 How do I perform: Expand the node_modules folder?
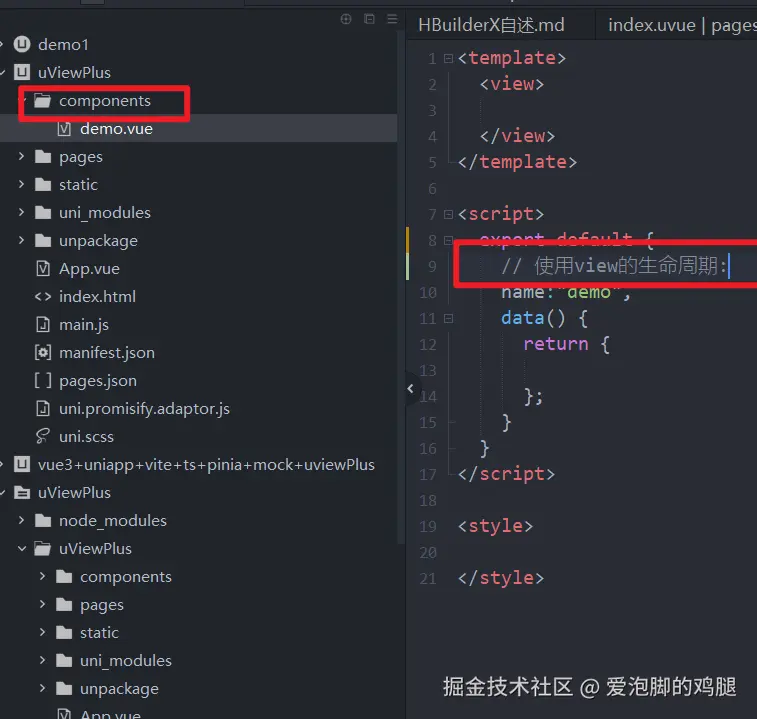point(21,520)
